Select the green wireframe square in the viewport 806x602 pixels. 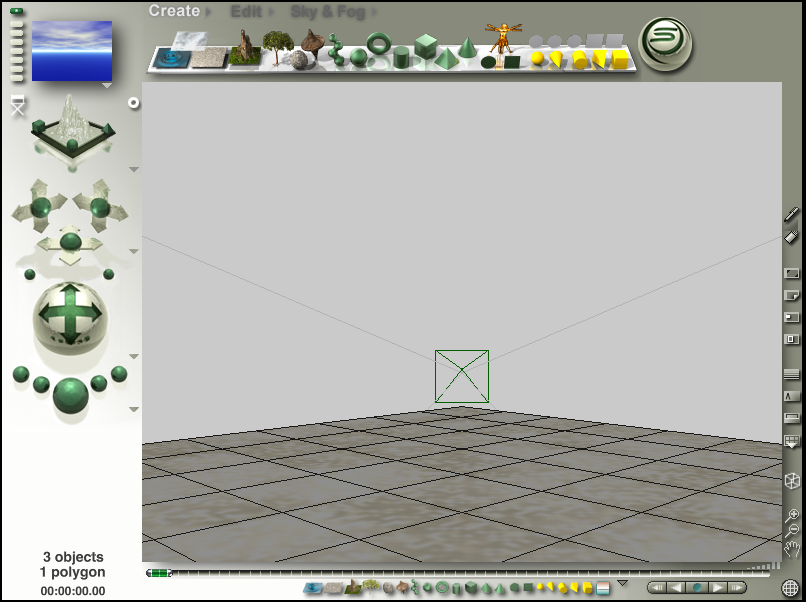462,376
